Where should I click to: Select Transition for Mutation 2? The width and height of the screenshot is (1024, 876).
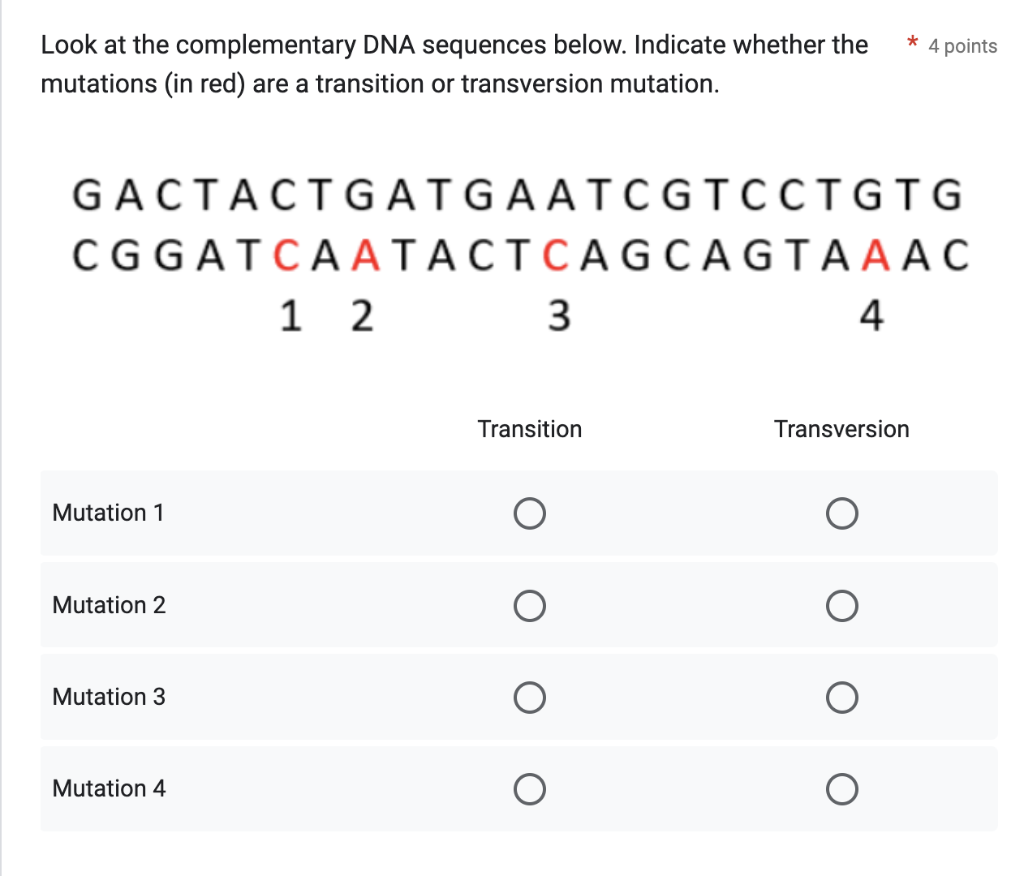[530, 605]
